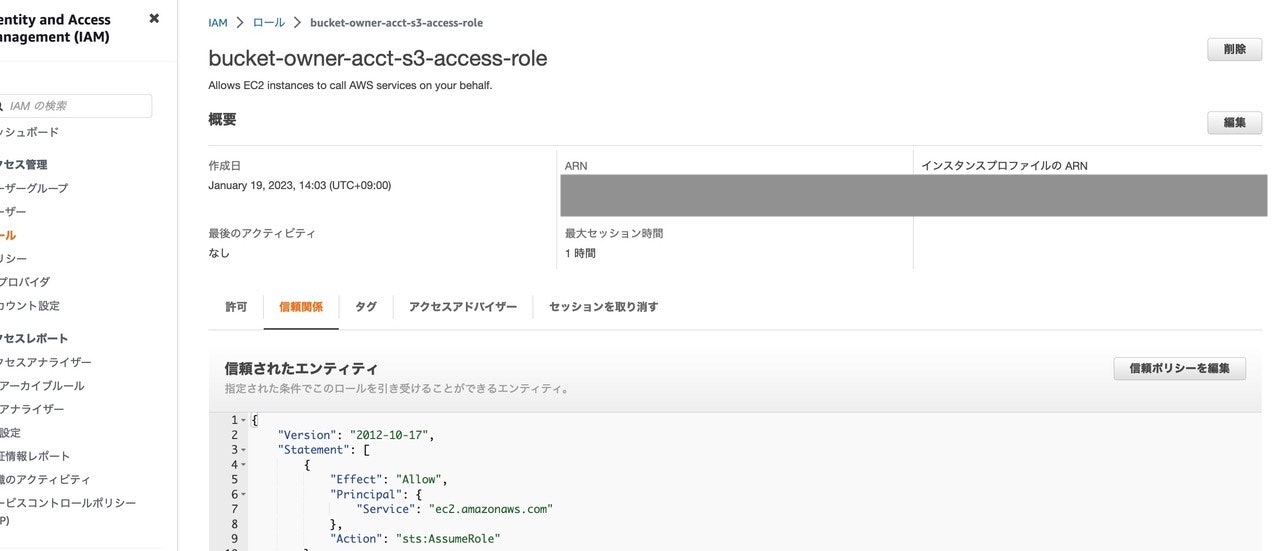1280x551 pixels.
Task: Open the 設定 sidebar item
Action: [x=10, y=433]
